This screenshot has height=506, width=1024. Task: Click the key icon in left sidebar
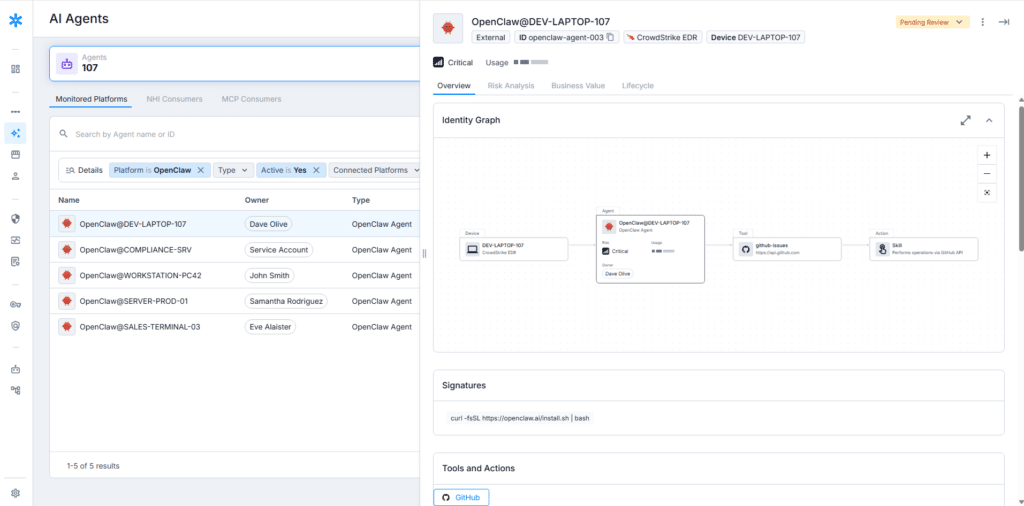[x=16, y=304]
